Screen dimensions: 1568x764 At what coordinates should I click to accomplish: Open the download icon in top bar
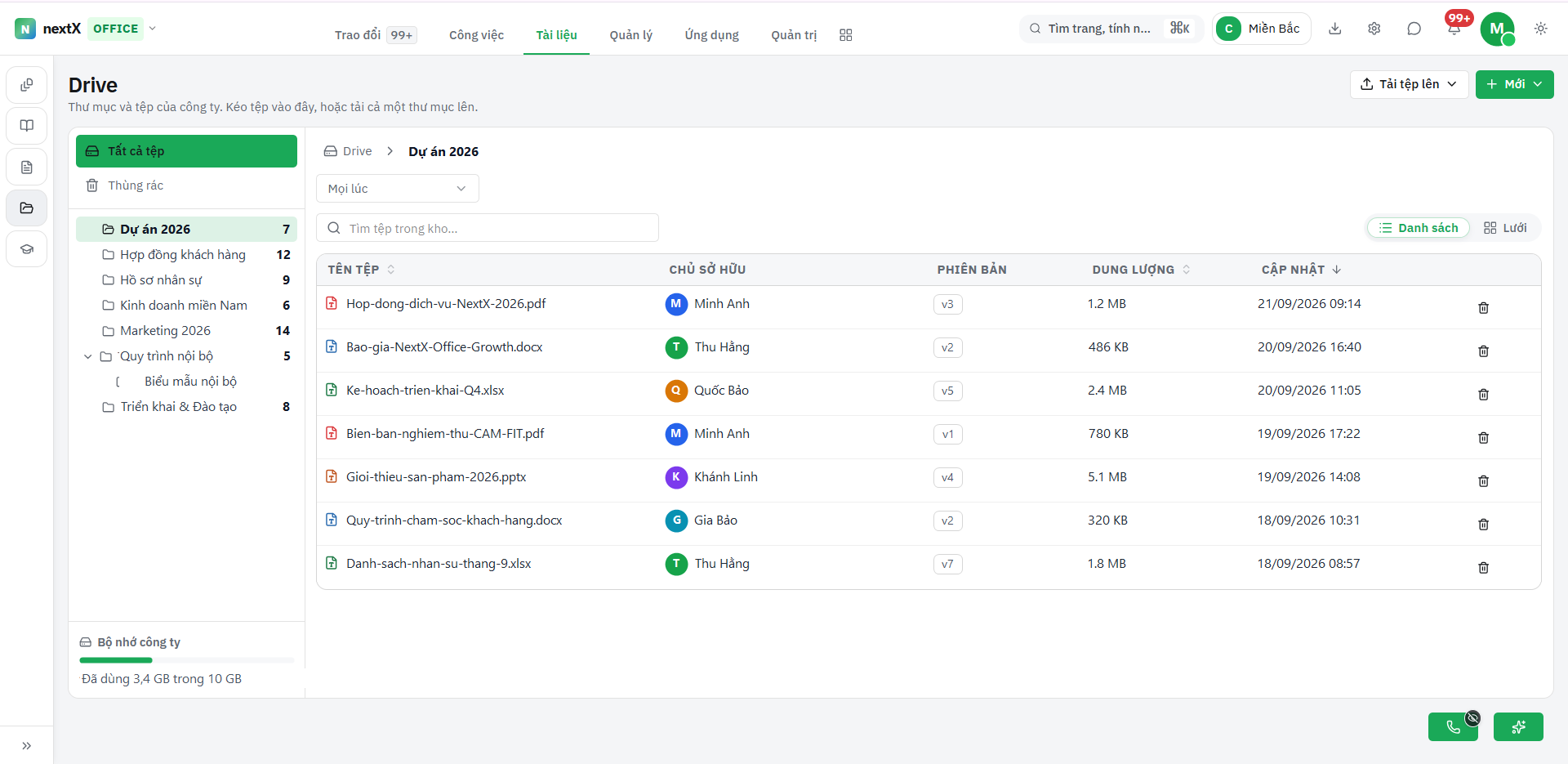click(x=1334, y=29)
